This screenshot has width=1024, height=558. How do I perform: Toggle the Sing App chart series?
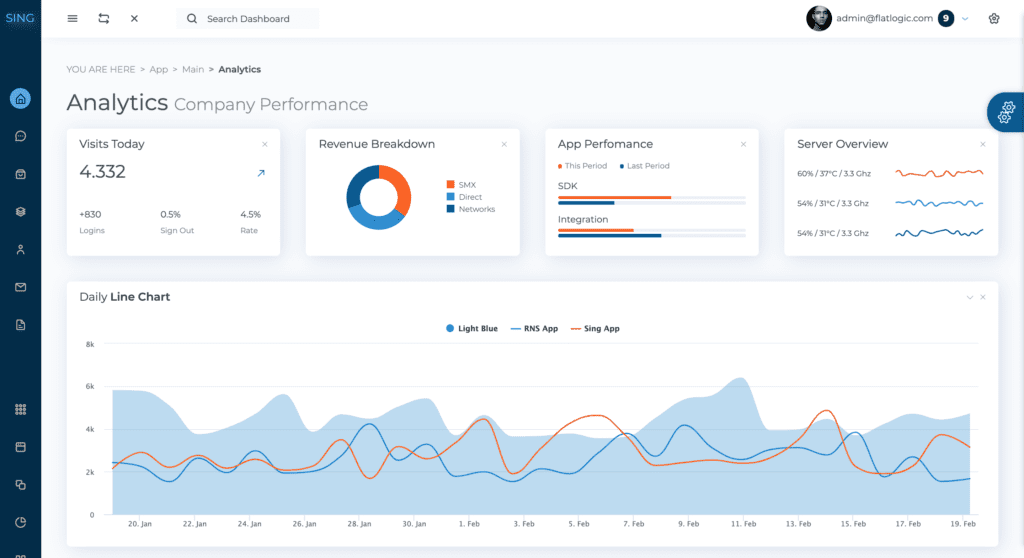(x=595, y=329)
